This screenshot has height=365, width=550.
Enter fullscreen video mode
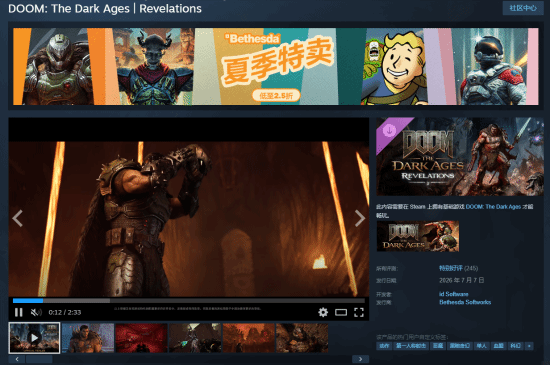tap(359, 312)
